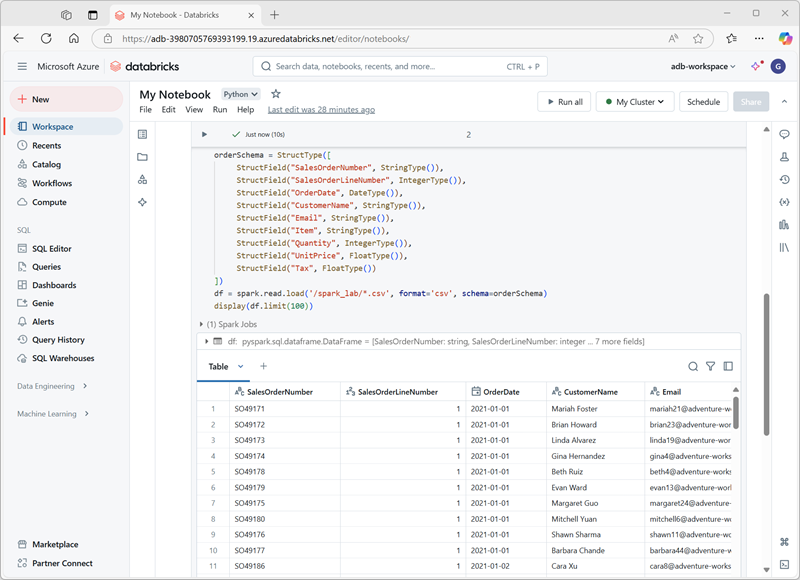Mark My Notebook as favorite with the star
The height and width of the screenshot is (580, 800).
(274, 93)
